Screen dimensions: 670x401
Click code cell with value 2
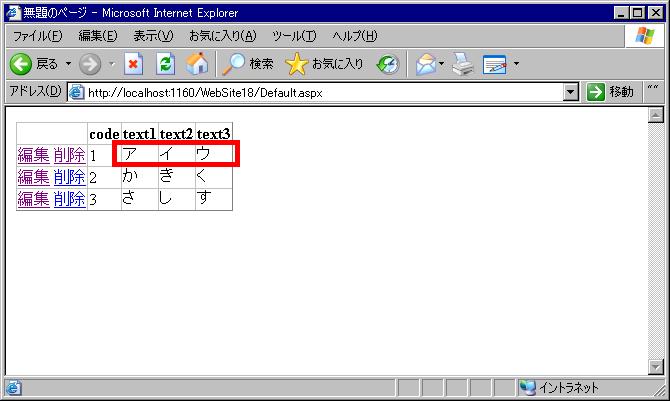coord(104,177)
